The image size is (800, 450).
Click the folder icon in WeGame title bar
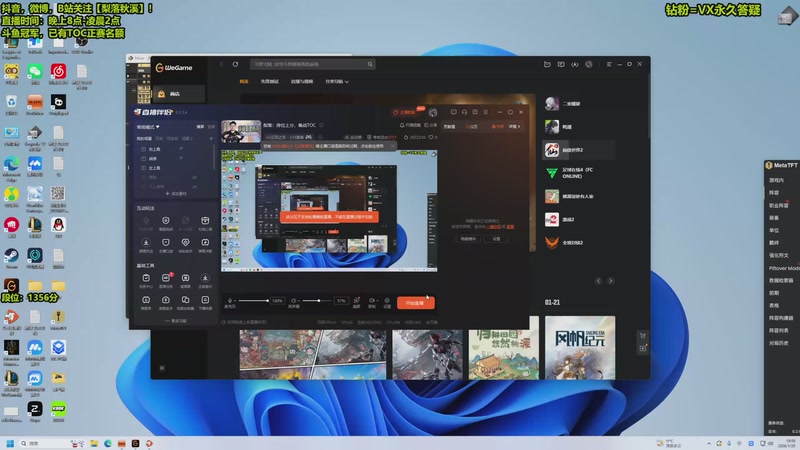[547, 64]
